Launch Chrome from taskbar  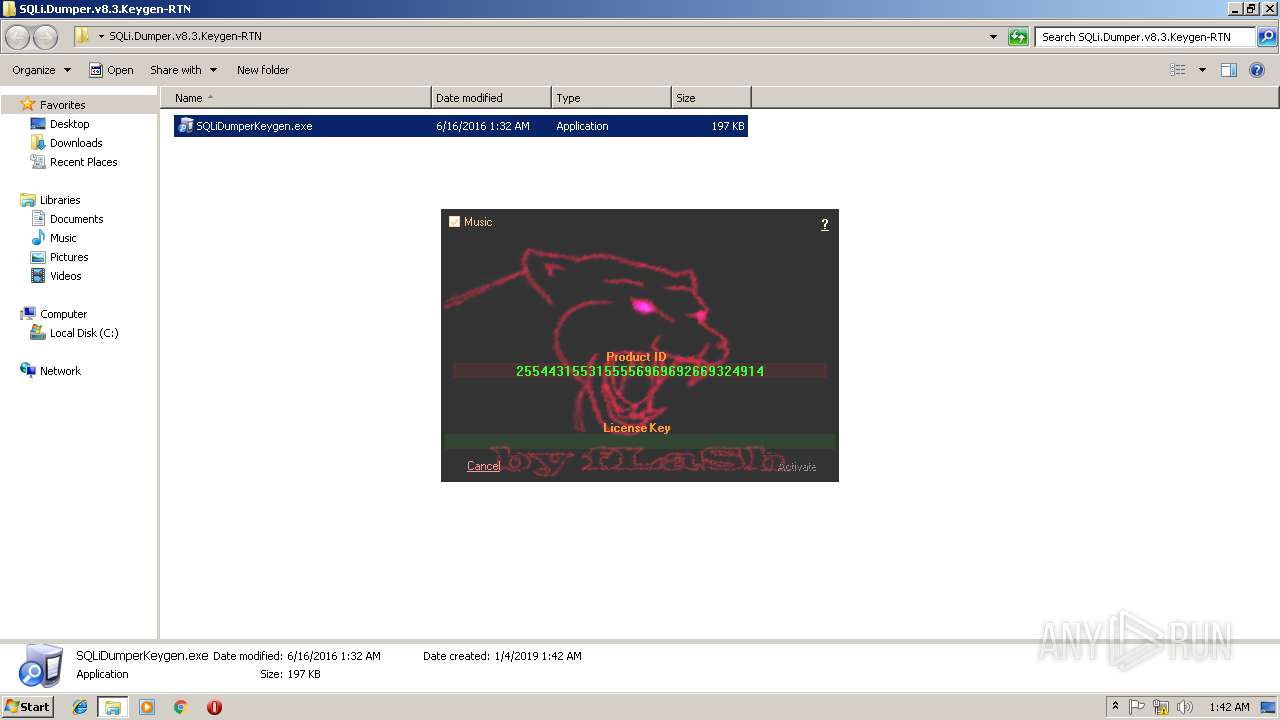(x=181, y=707)
